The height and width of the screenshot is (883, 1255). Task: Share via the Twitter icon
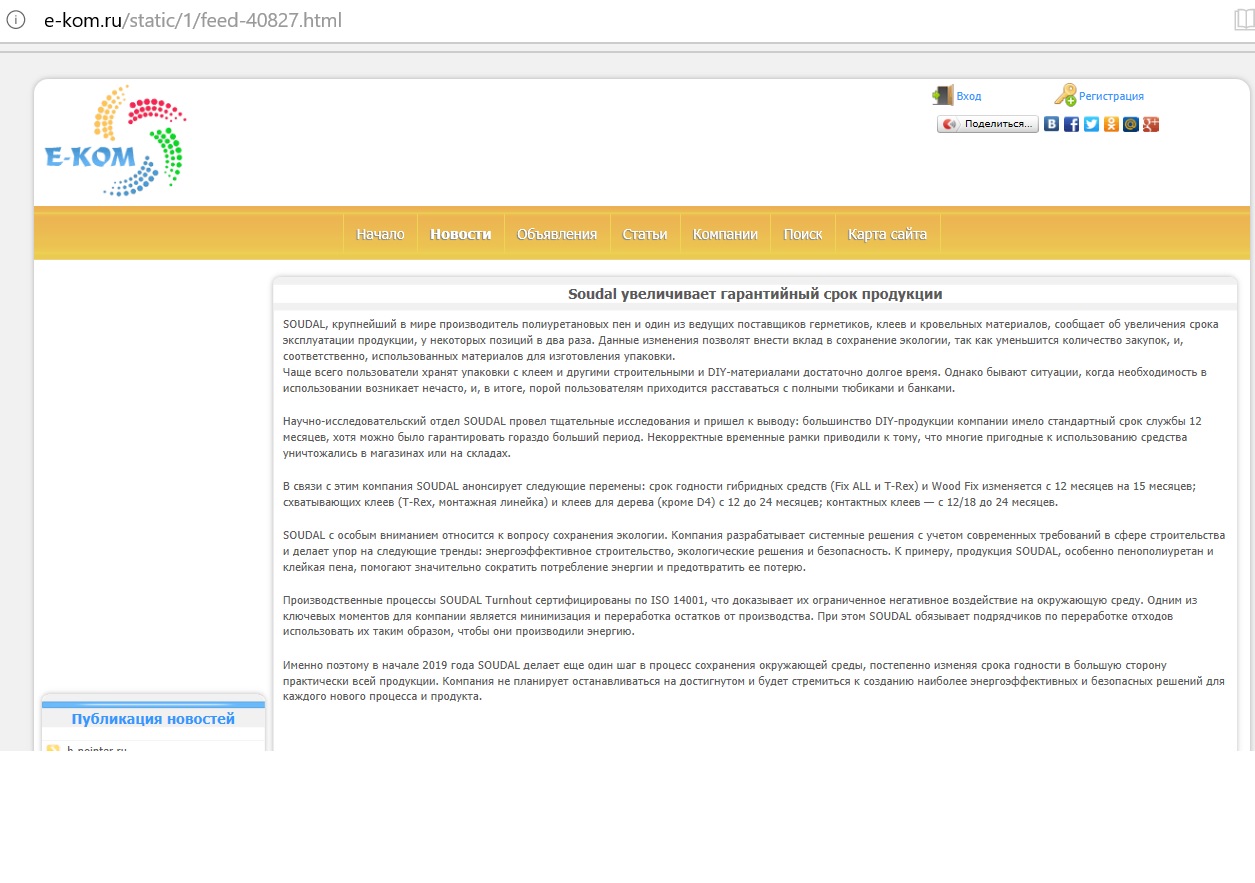coord(1091,124)
